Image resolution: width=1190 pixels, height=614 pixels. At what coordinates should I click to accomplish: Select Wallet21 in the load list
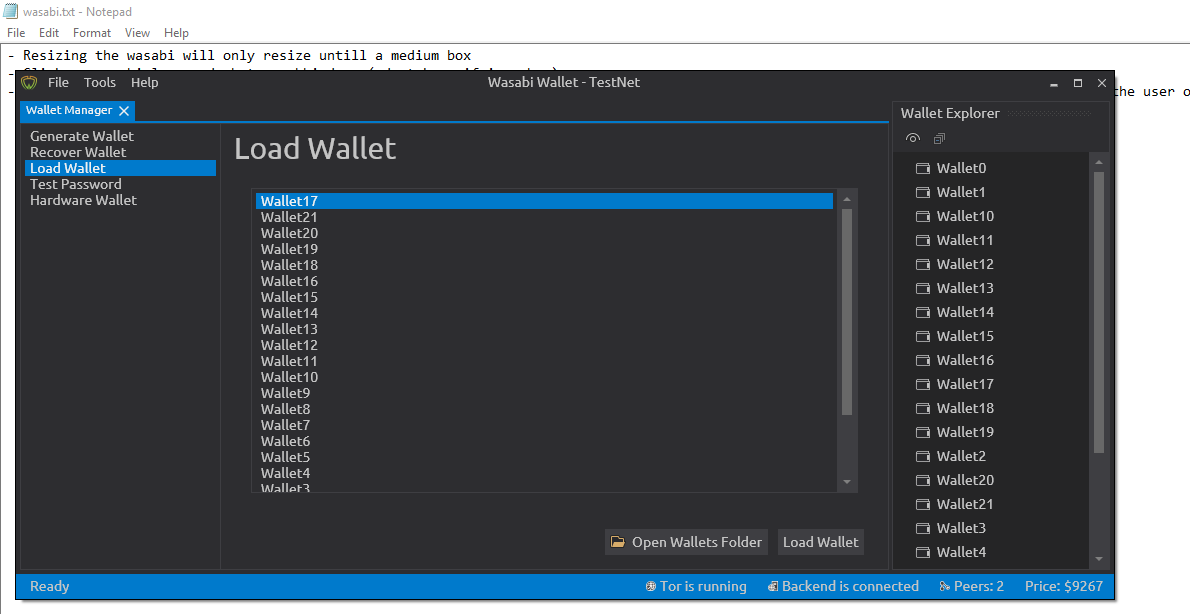(x=544, y=217)
